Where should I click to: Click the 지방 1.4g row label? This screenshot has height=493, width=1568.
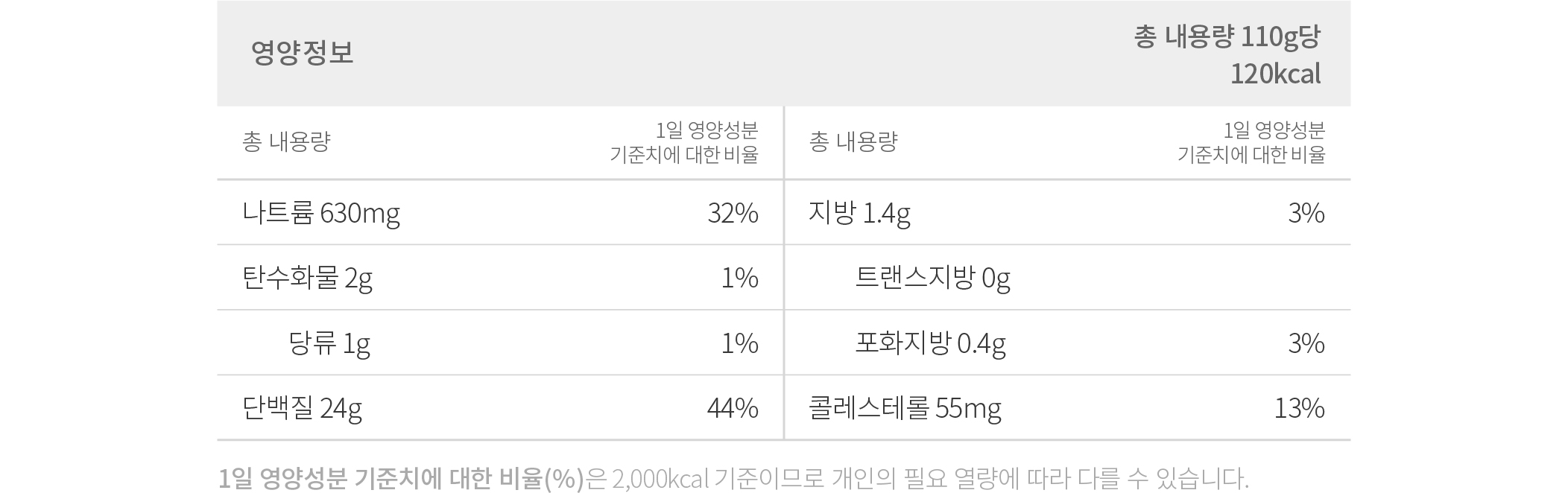tap(859, 214)
